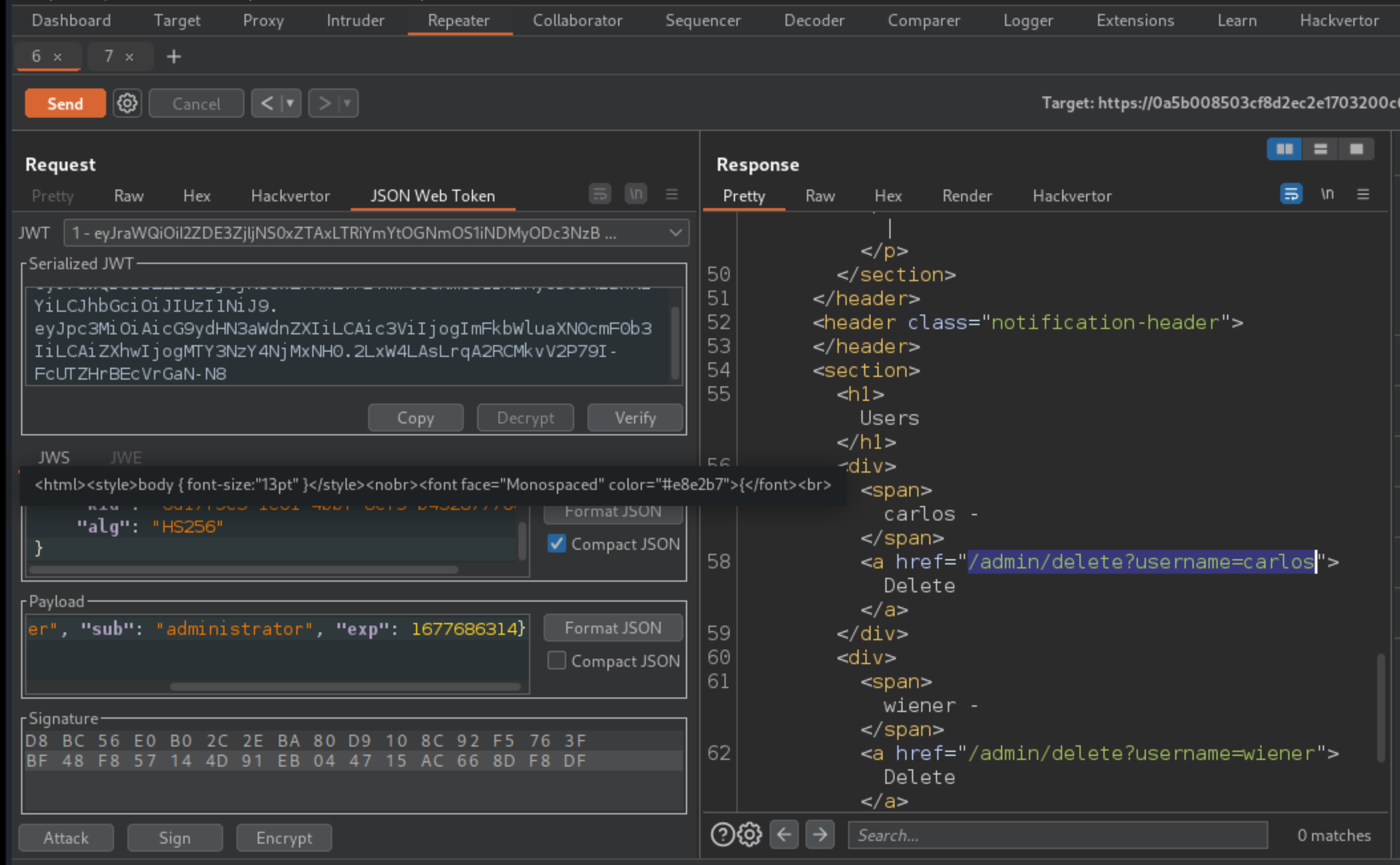Switch Response view to Raw

820,196
